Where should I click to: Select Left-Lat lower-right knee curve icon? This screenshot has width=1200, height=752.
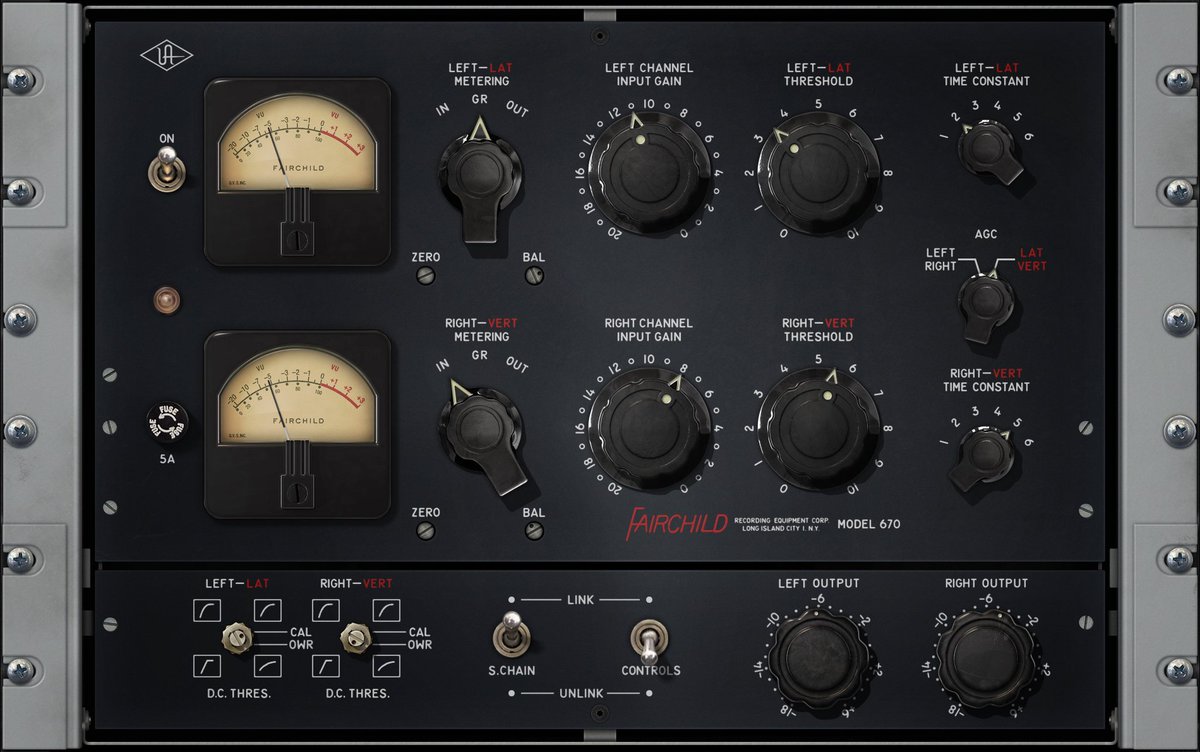pyautogui.click(x=267, y=665)
